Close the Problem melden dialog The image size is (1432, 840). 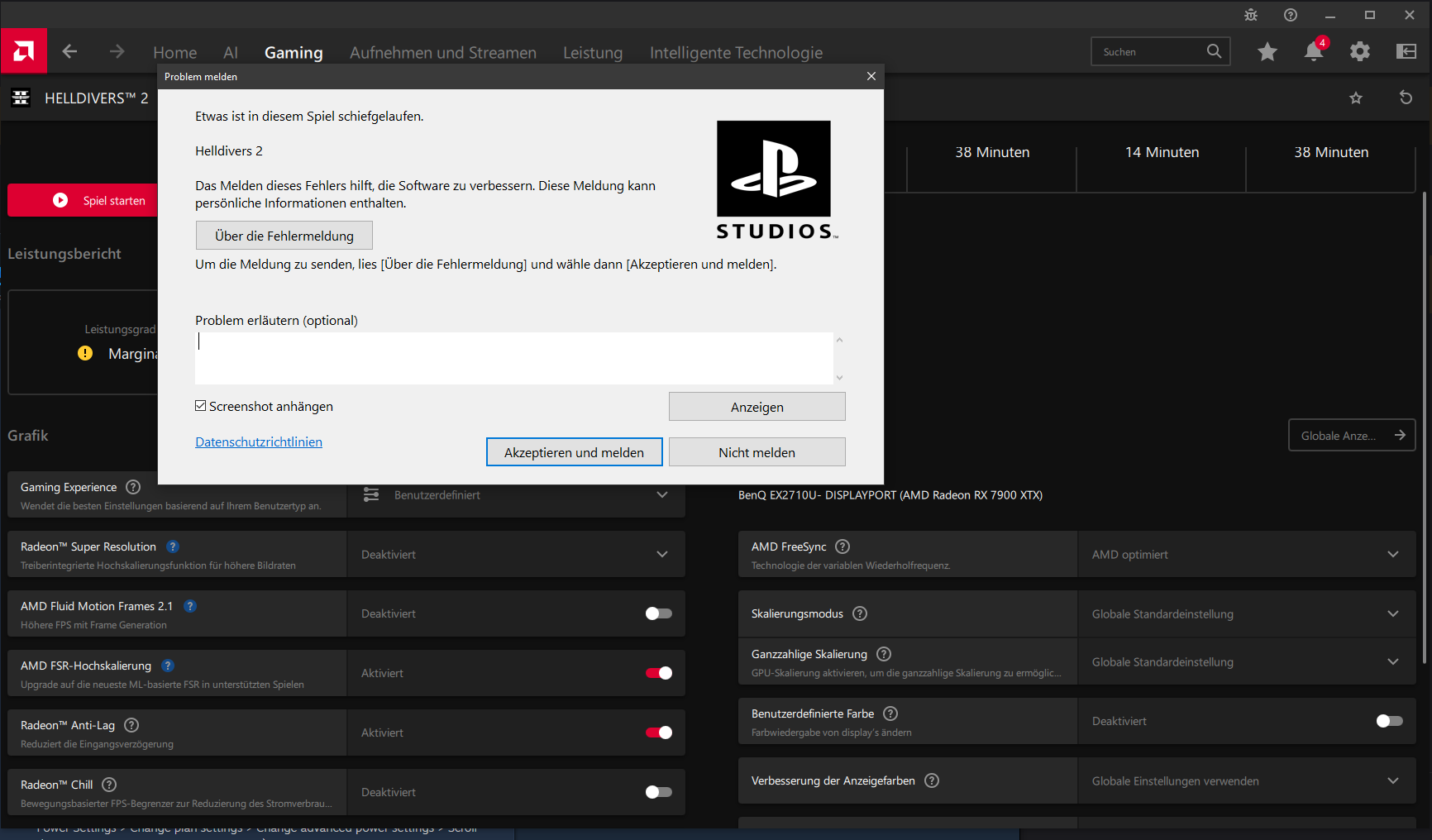(x=871, y=76)
